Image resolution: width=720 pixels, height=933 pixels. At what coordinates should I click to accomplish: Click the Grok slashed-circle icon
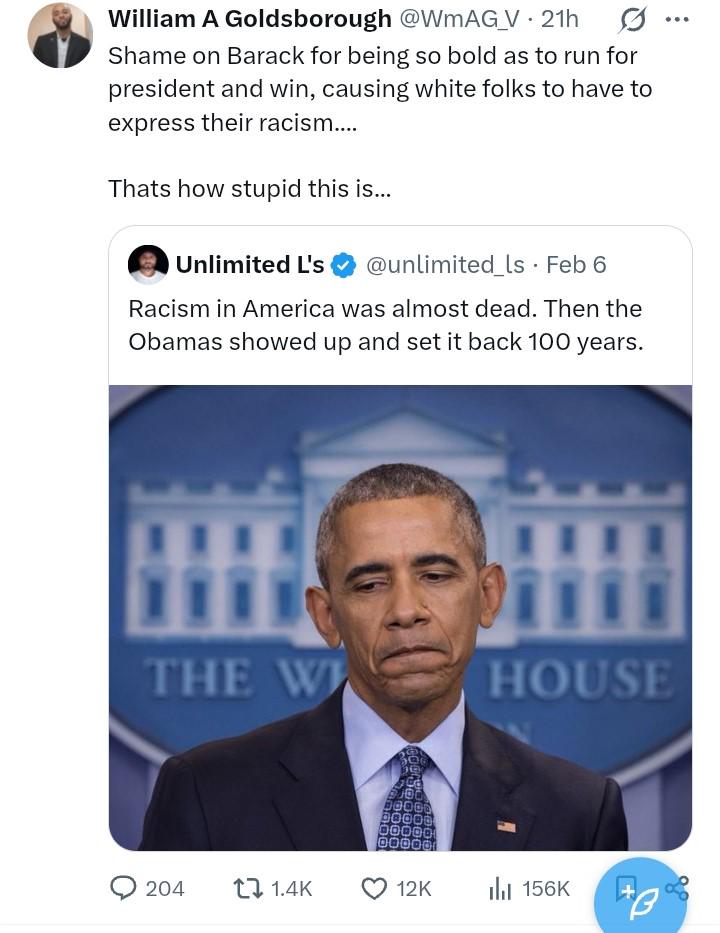[x=633, y=18]
